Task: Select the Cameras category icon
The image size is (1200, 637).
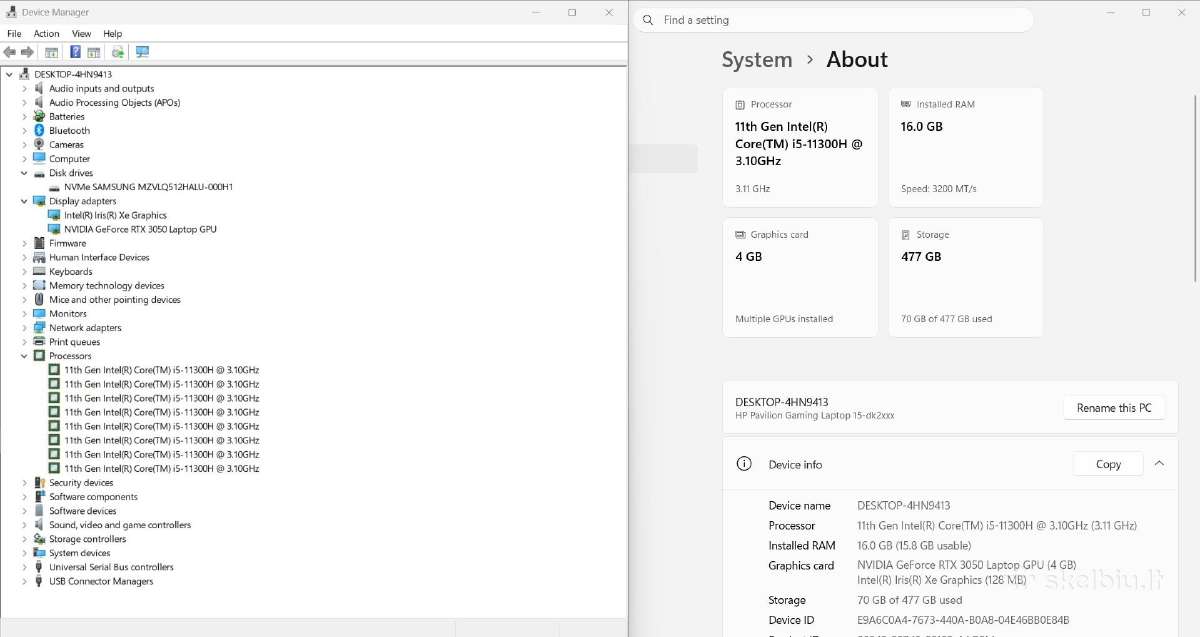Action: click(x=39, y=145)
